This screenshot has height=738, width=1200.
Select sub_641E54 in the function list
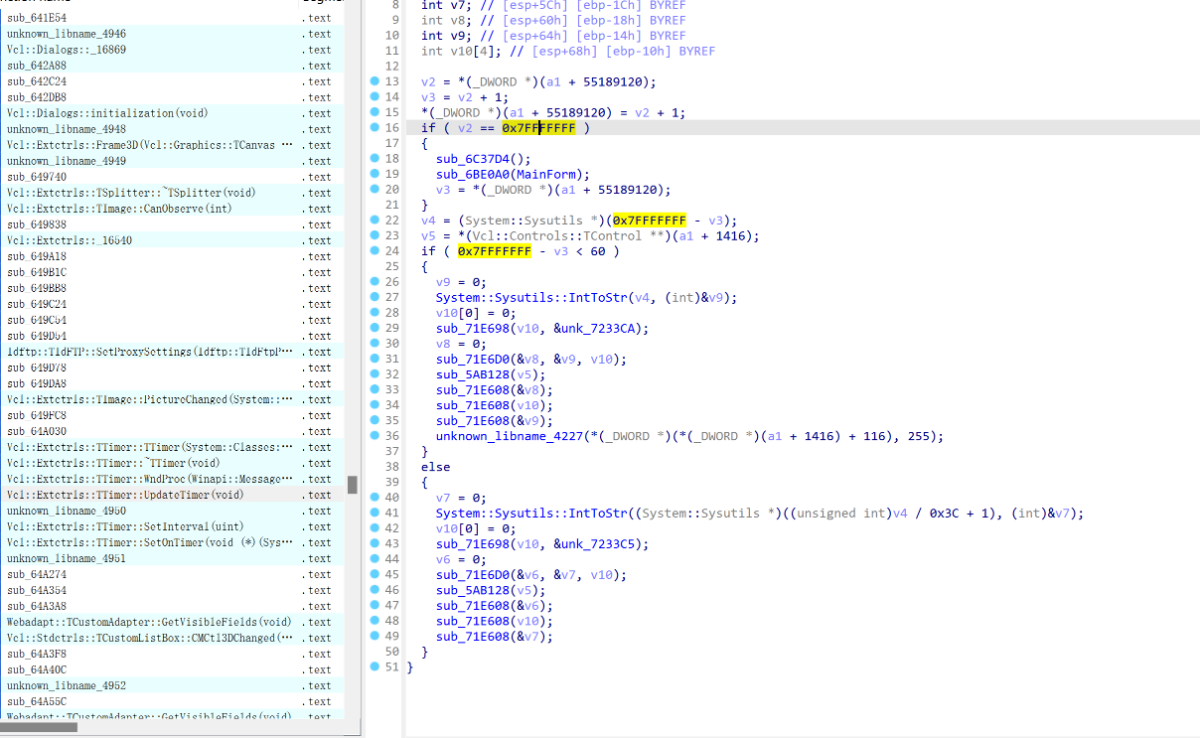click(172, 18)
